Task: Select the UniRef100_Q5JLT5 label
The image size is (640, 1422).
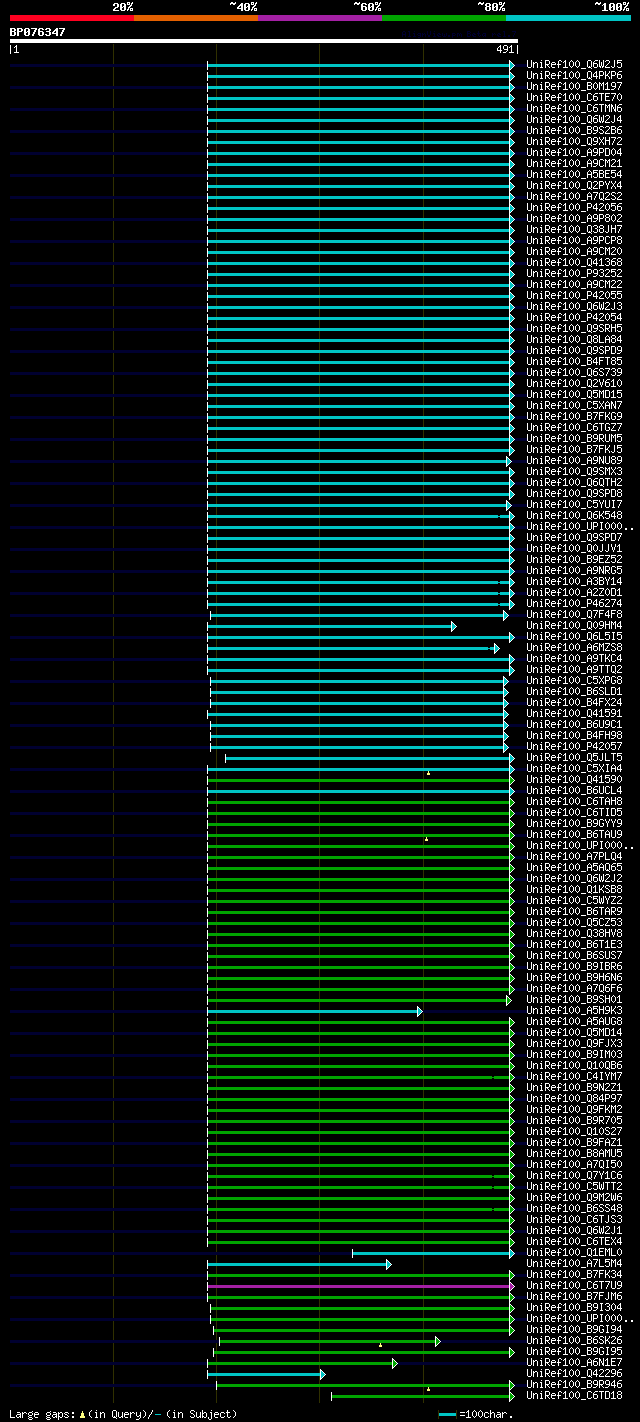Action: pos(574,757)
